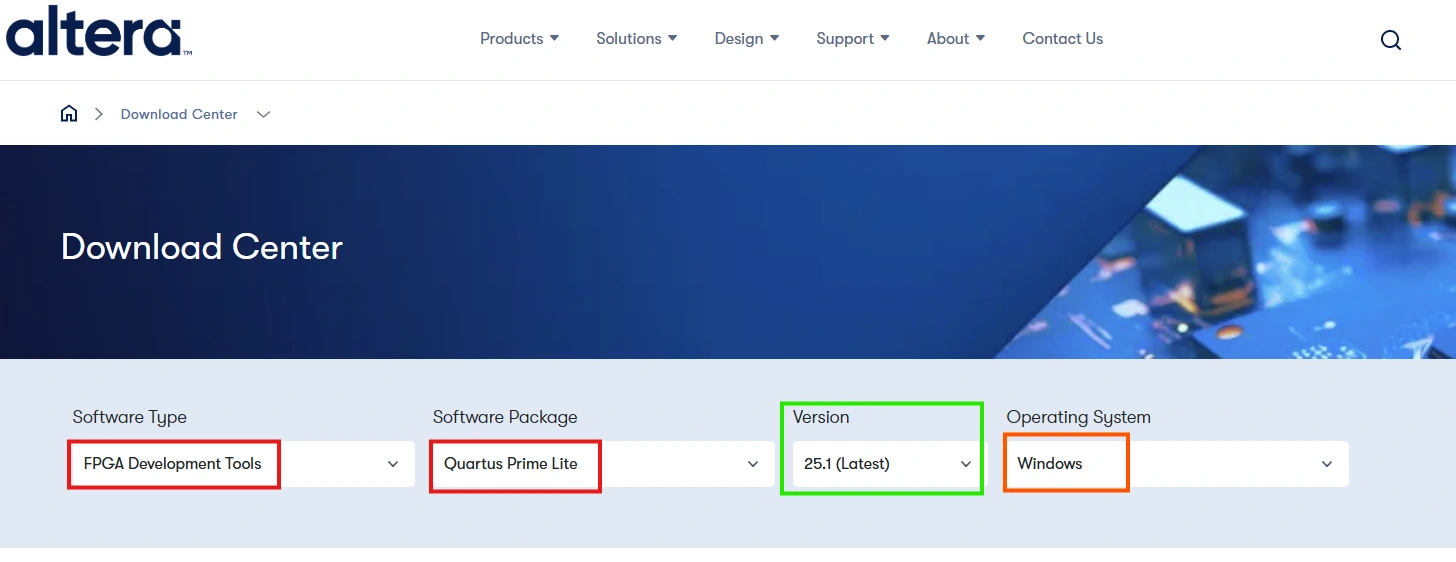Click the large Download Center heading
Image resolution: width=1456 pixels, height=562 pixels.
[x=202, y=247]
